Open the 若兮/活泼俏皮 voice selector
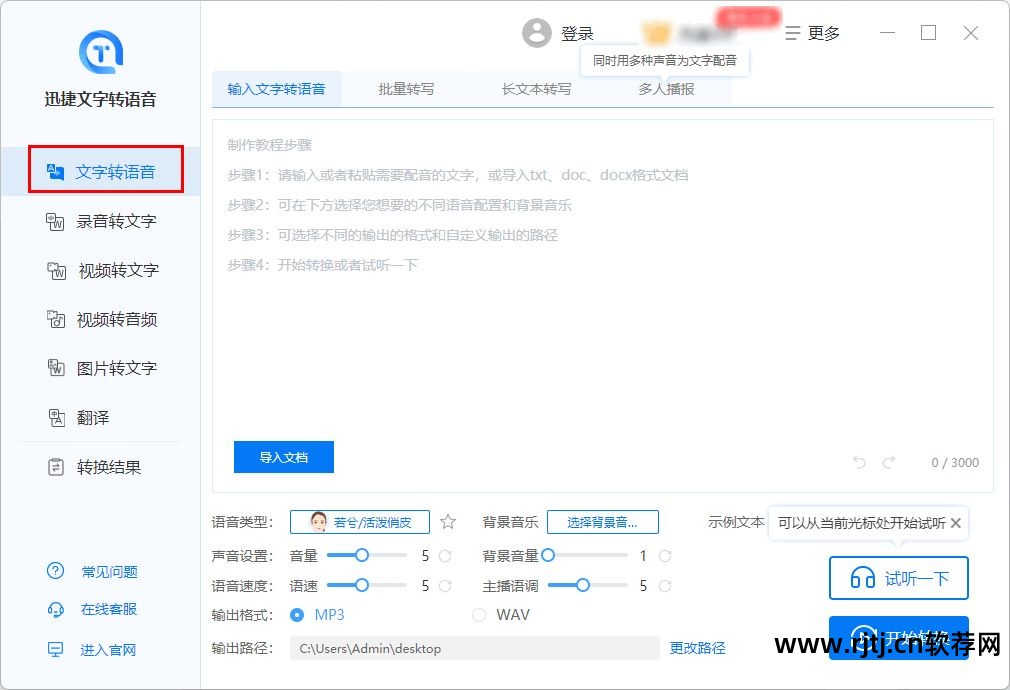The image size is (1010, 690). tap(359, 521)
